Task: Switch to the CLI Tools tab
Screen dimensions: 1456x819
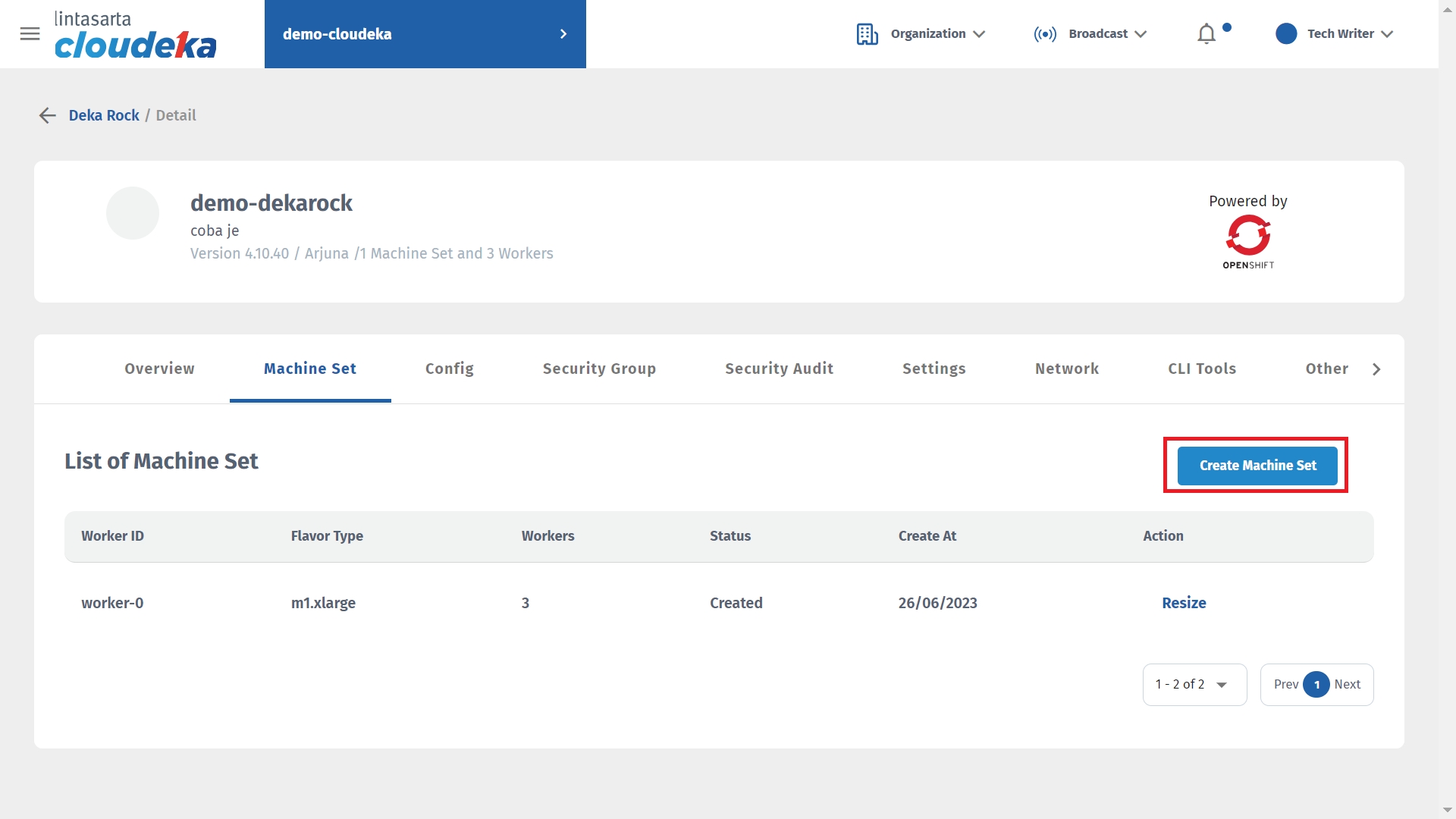Action: point(1201,369)
